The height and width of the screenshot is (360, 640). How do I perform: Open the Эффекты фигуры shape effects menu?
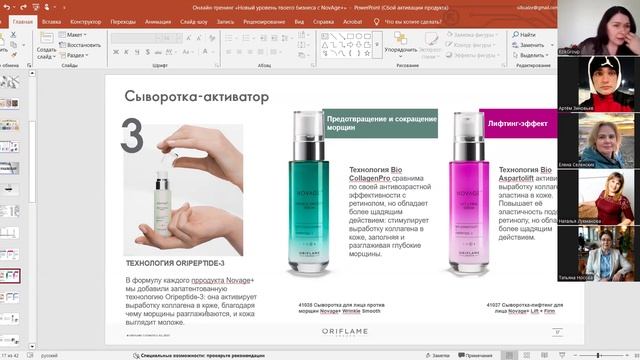click(x=473, y=55)
